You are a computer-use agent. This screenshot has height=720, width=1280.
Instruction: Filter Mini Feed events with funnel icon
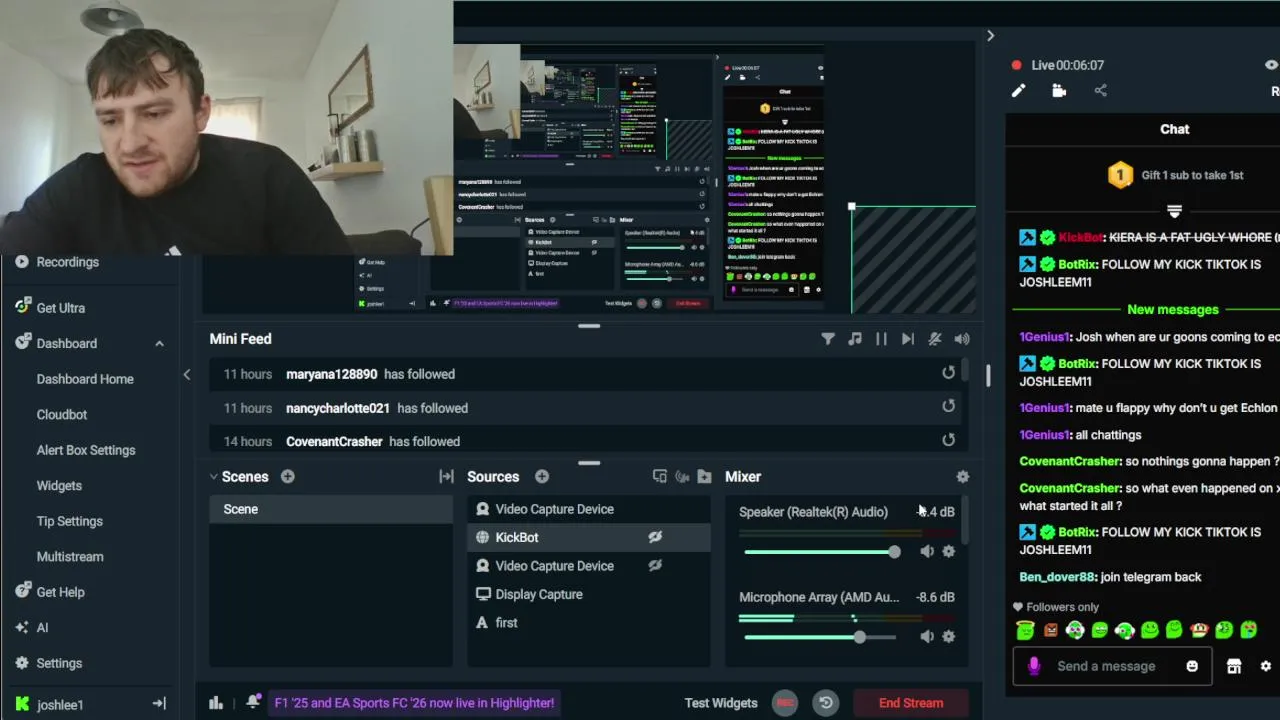coord(828,339)
